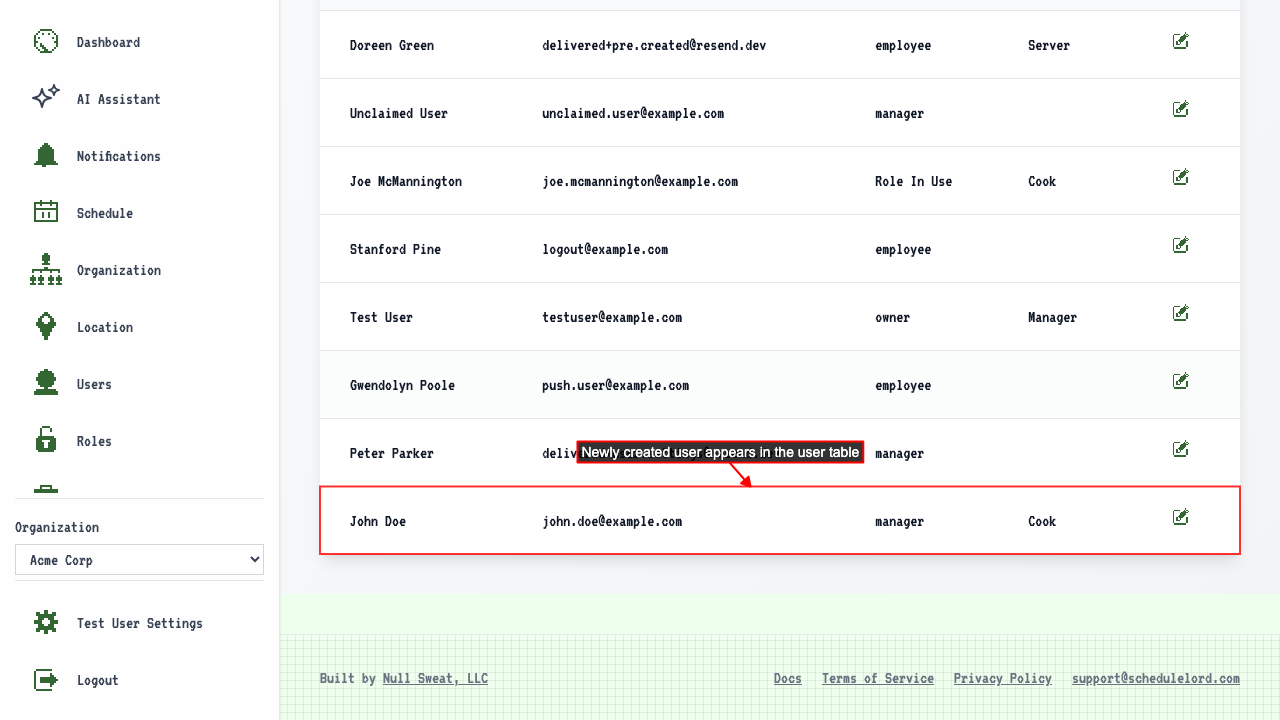Edit Joe McMannington's user entry
1280x720 pixels.
pyautogui.click(x=1180, y=177)
